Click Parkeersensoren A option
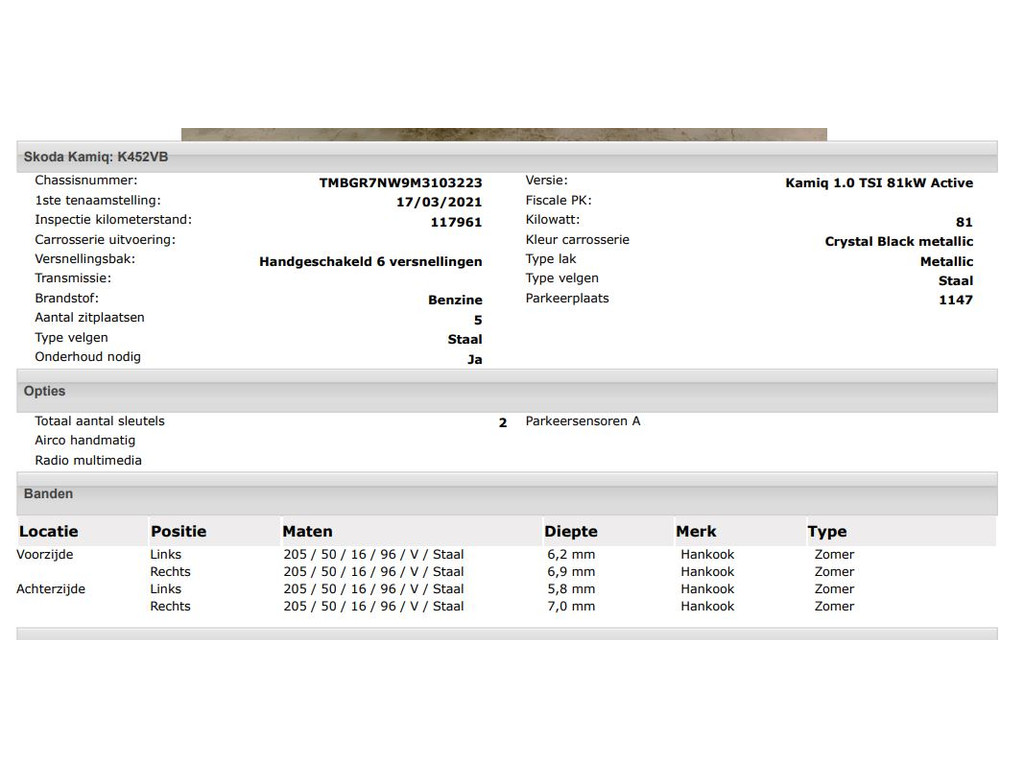Image resolution: width=1024 pixels, height=768 pixels. (583, 421)
